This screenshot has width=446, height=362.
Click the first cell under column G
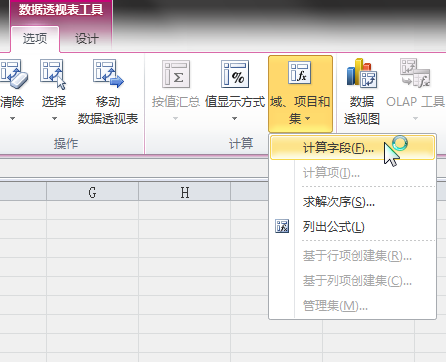pos(92,210)
